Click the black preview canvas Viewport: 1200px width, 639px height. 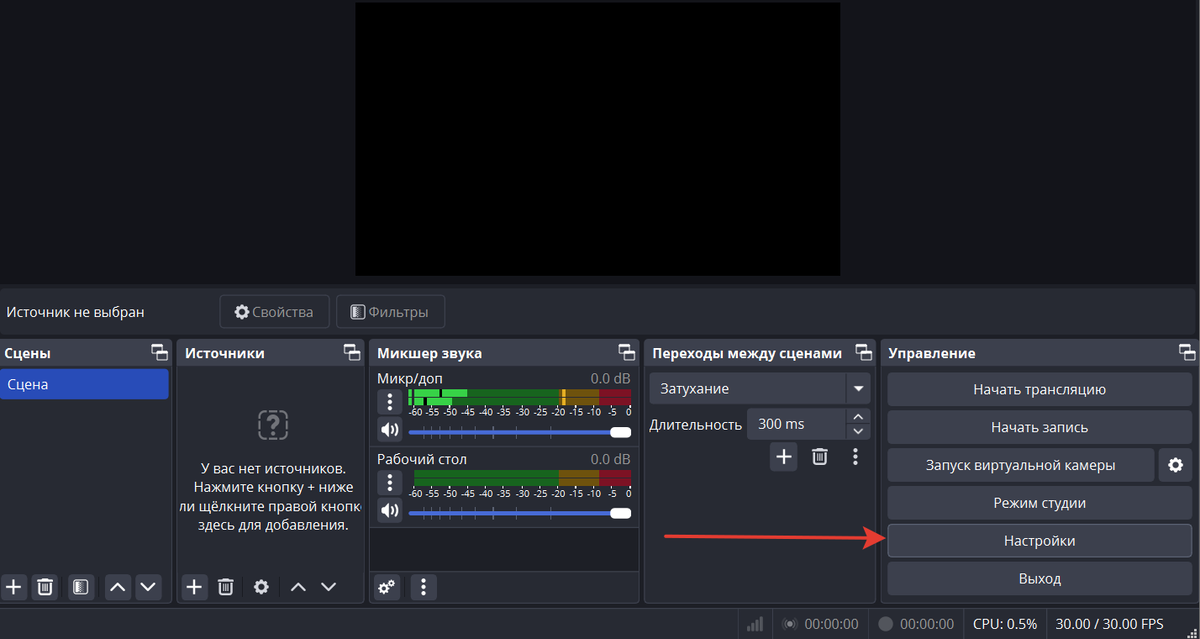tap(598, 139)
